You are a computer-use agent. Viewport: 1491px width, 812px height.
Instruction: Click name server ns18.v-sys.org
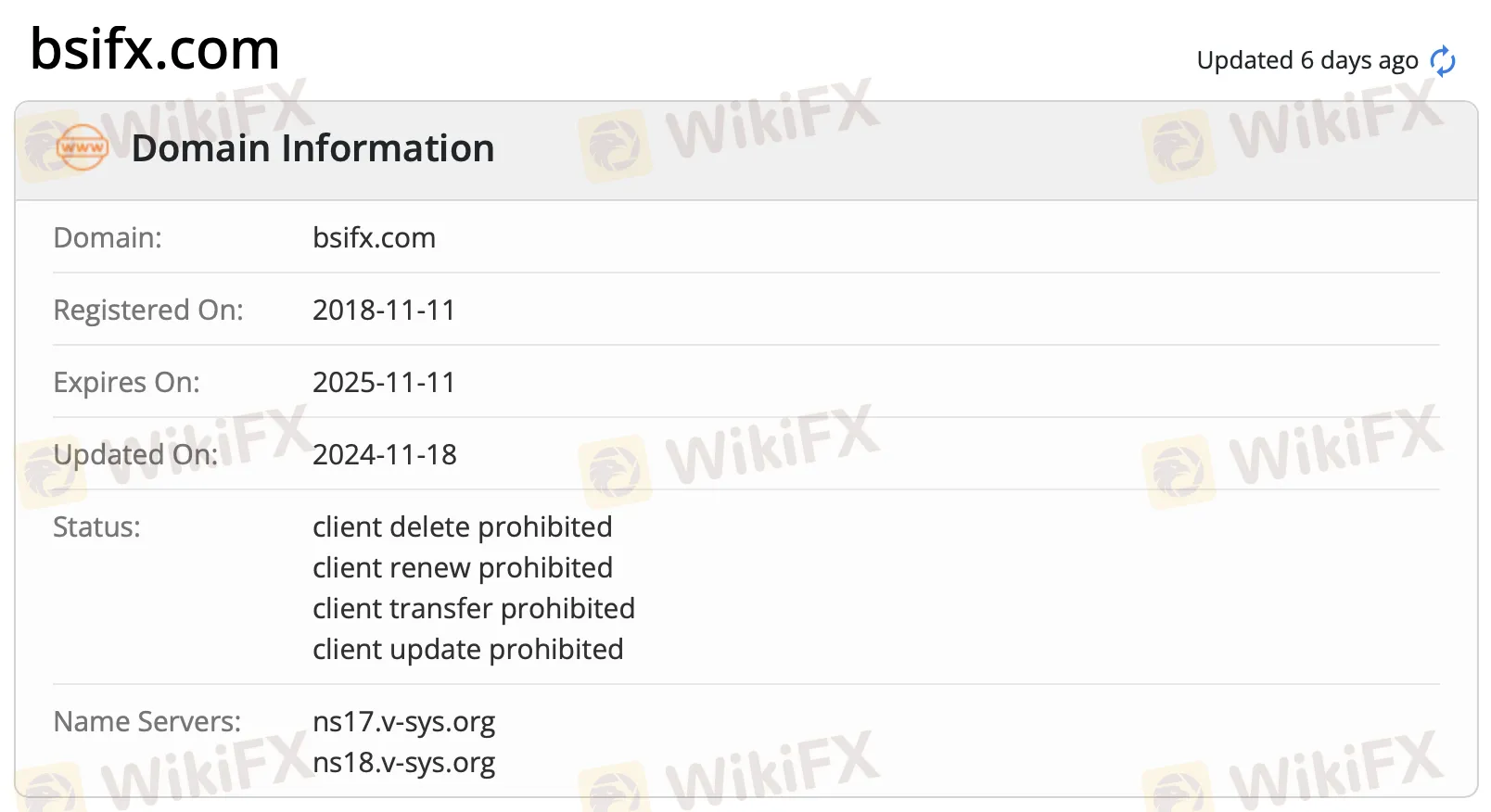[404, 762]
